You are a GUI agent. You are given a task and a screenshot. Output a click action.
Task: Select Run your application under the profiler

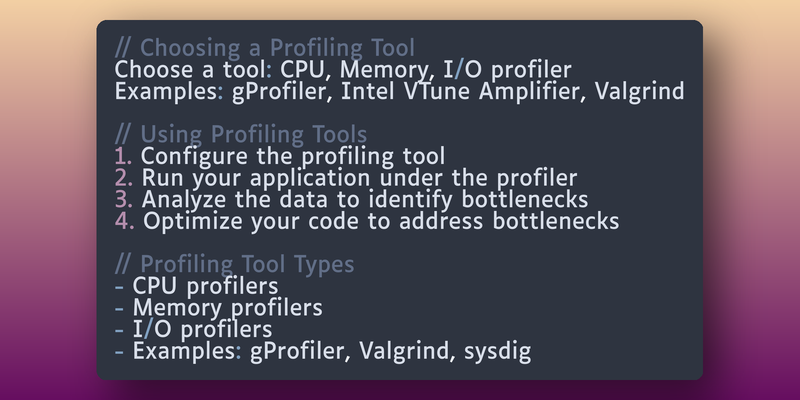pyautogui.click(x=359, y=178)
